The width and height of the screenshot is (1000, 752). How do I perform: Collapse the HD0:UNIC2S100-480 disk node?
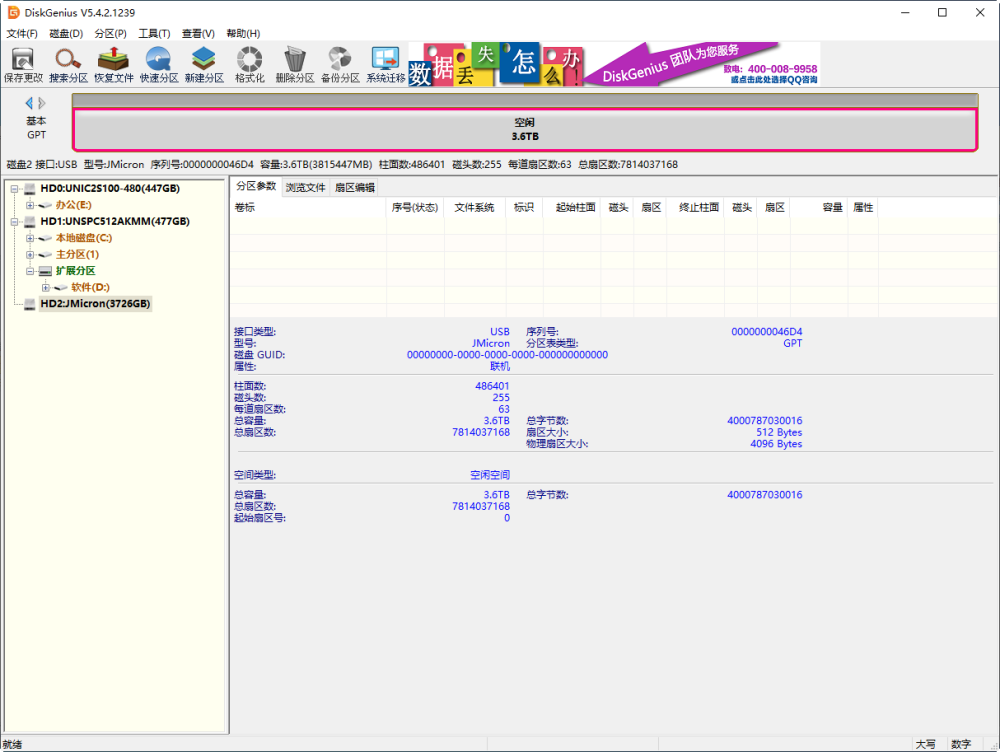(14, 189)
